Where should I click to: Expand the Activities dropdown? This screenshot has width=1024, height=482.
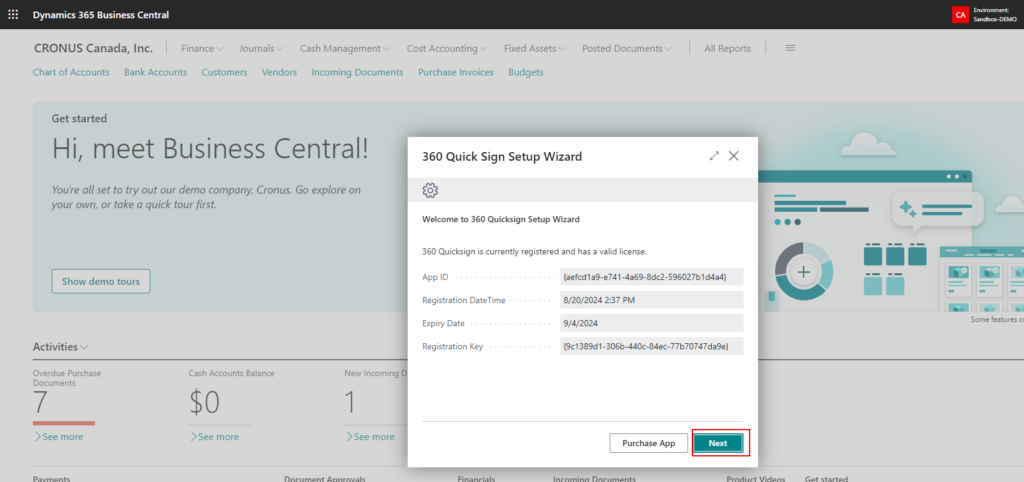[x=61, y=347]
